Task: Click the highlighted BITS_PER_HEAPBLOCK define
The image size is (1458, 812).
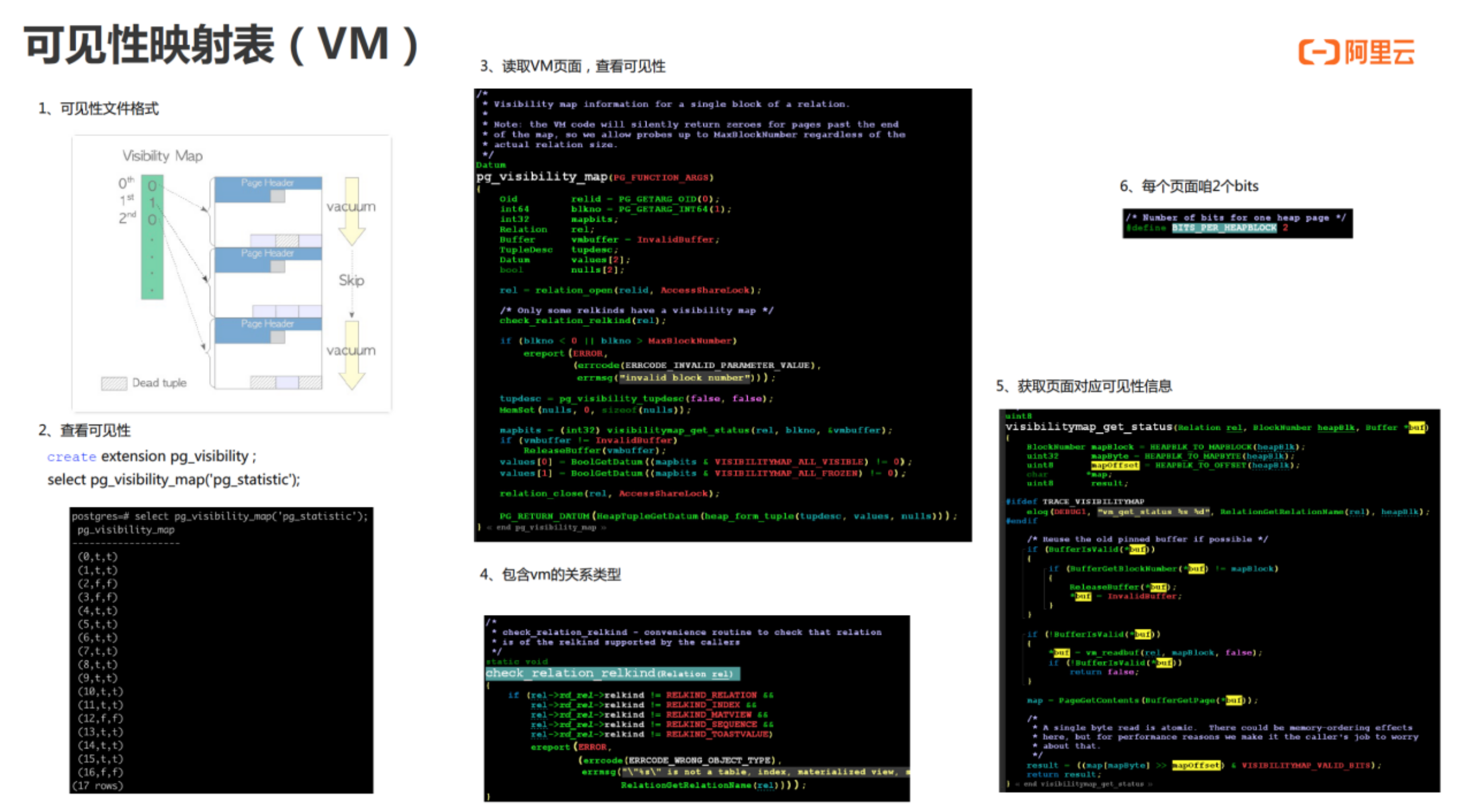Action: (1224, 228)
